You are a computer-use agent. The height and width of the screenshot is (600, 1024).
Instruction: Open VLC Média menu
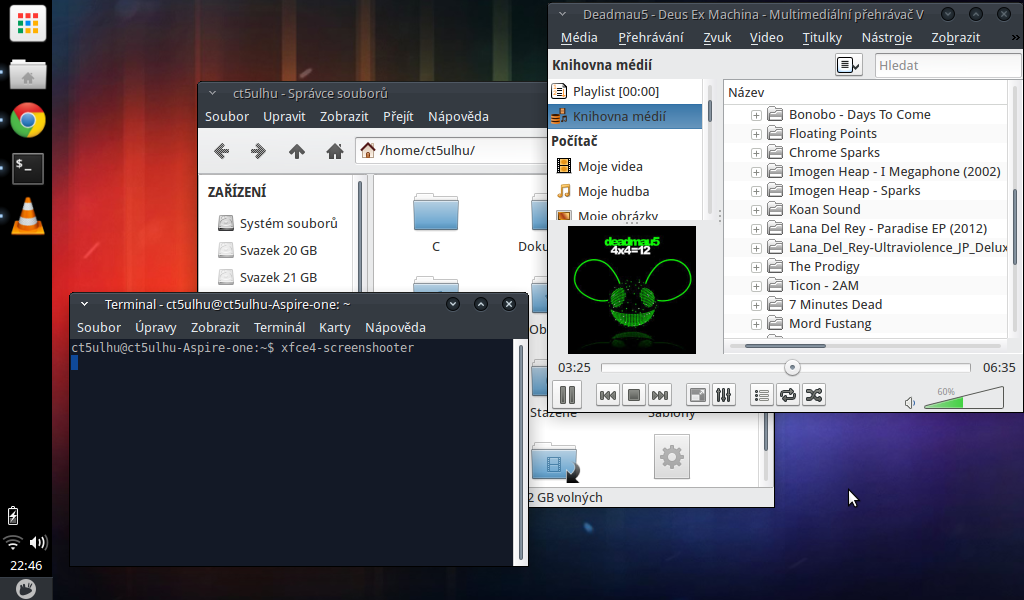click(579, 38)
